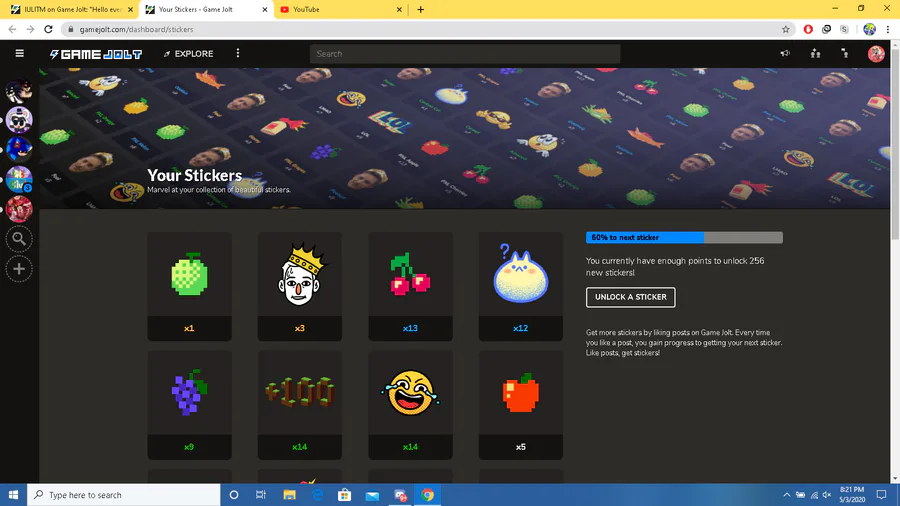The width and height of the screenshot is (900, 506).
Task: Open Microsoft Edge from the taskbar
Action: tap(317, 495)
